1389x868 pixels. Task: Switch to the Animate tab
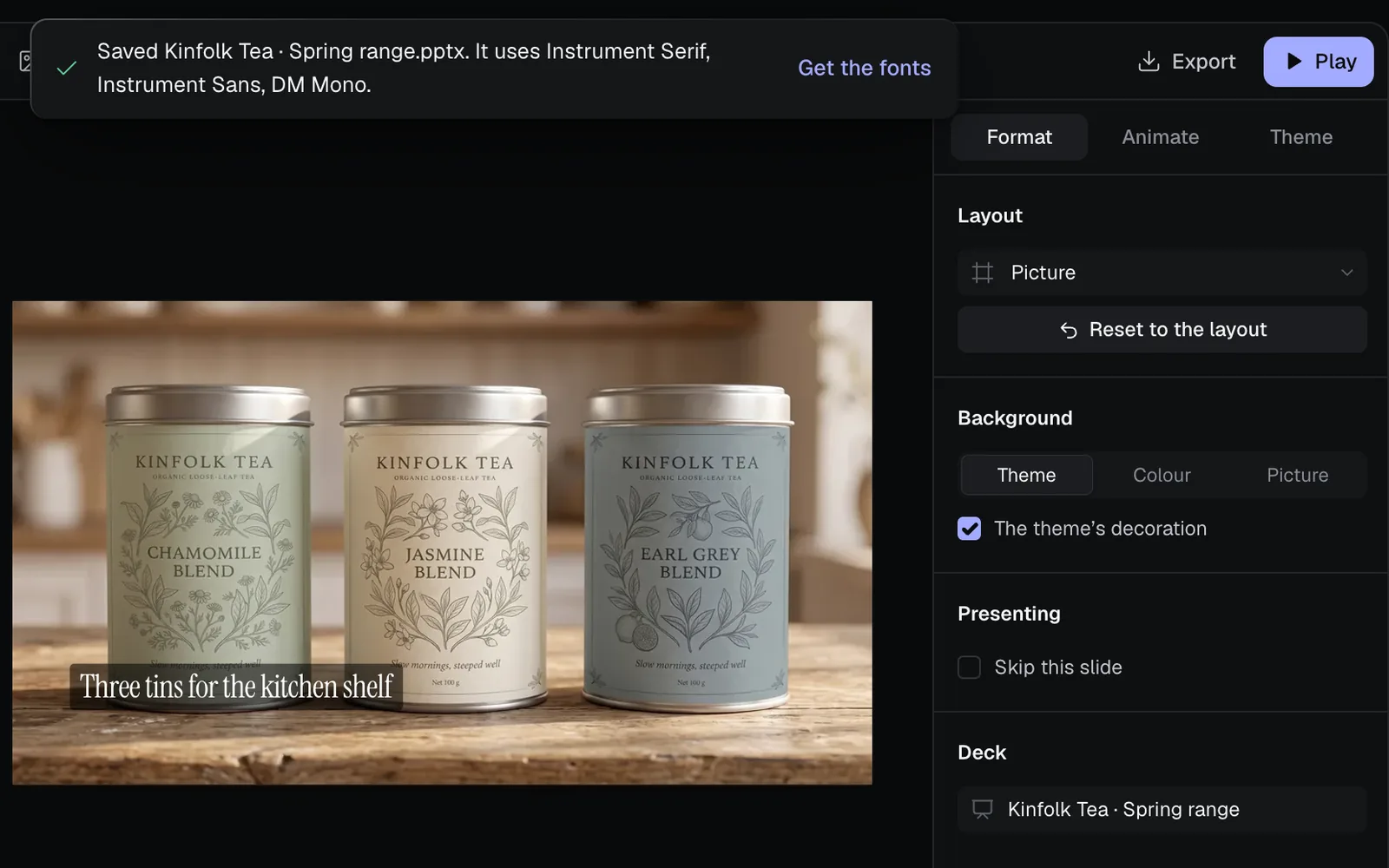click(x=1160, y=137)
